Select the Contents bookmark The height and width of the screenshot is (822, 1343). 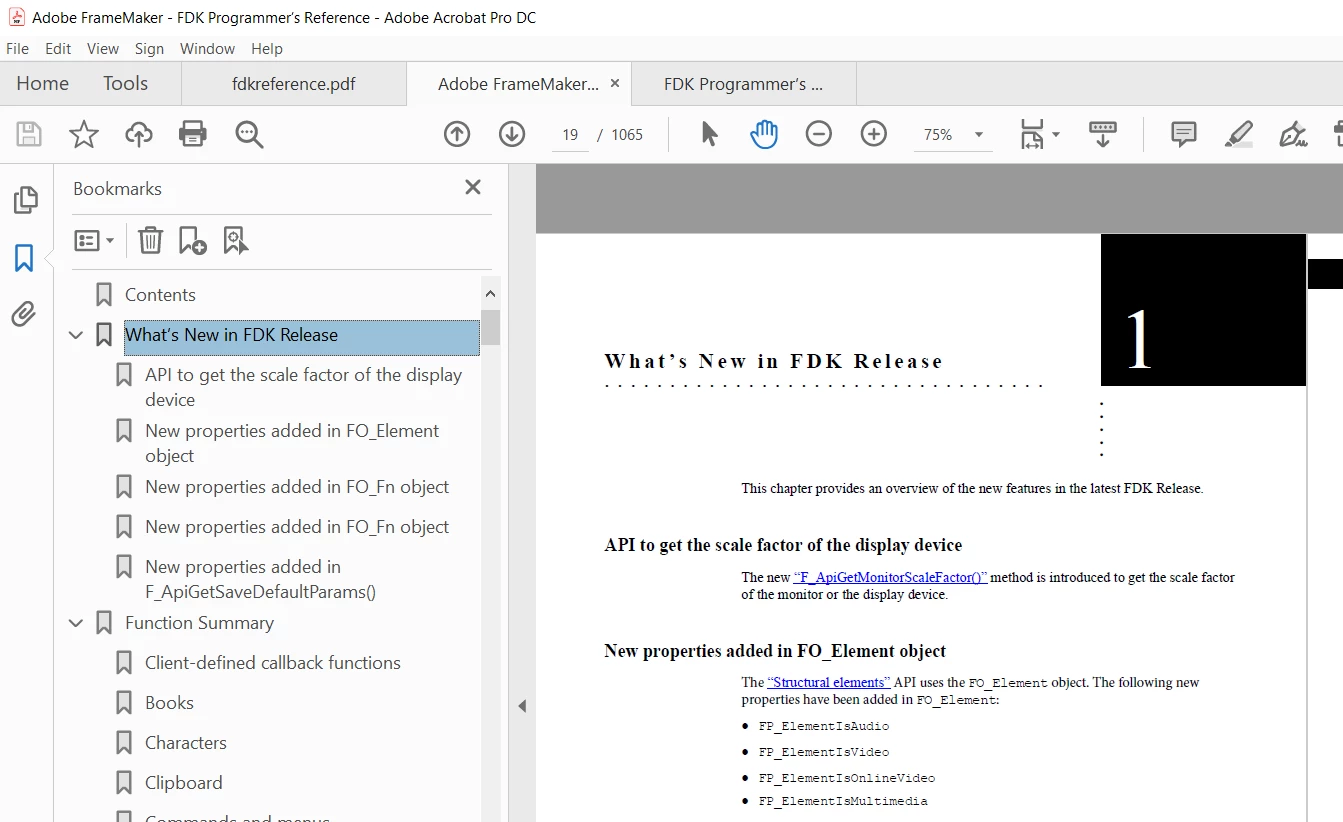[x=160, y=295]
